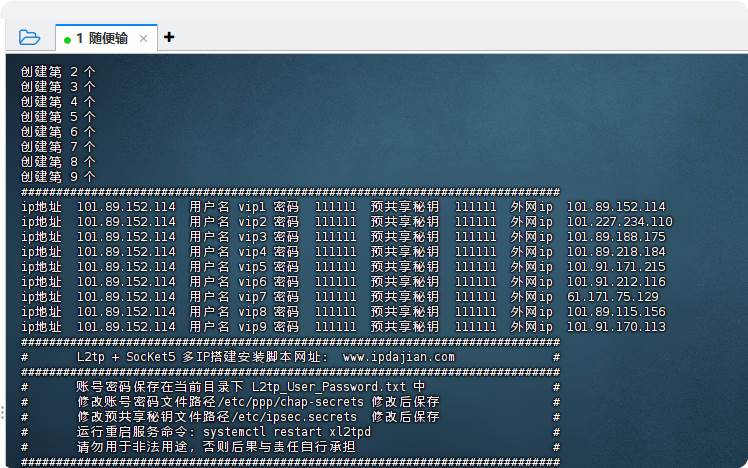Viewport: 748px width, 468px height.
Task: Close the 随便输 session tab
Action: pos(143,38)
